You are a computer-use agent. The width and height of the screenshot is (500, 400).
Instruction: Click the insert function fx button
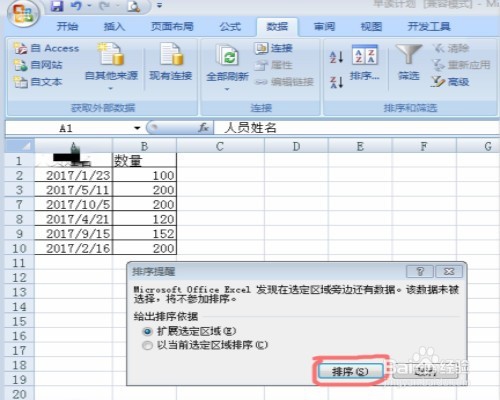click(203, 128)
